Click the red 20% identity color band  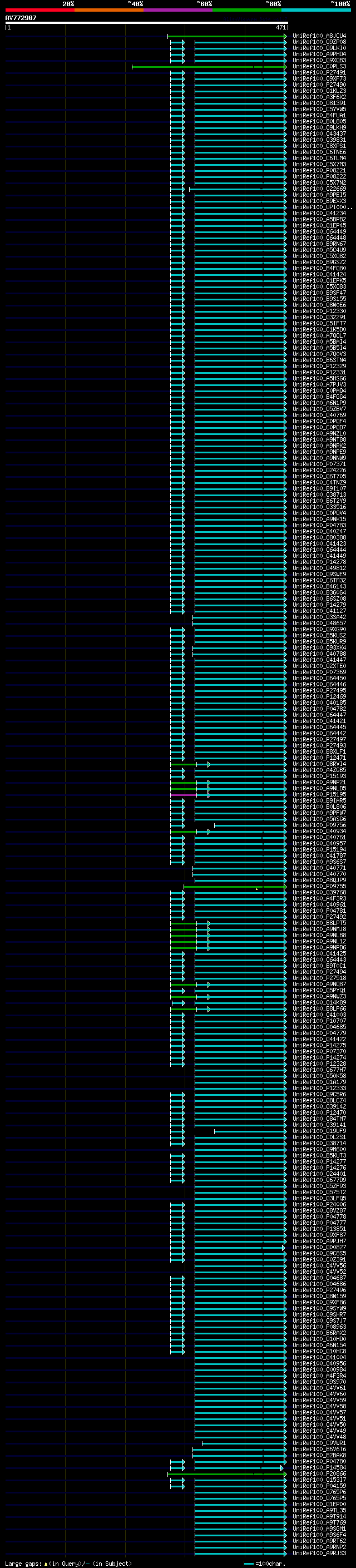(x=40, y=11)
